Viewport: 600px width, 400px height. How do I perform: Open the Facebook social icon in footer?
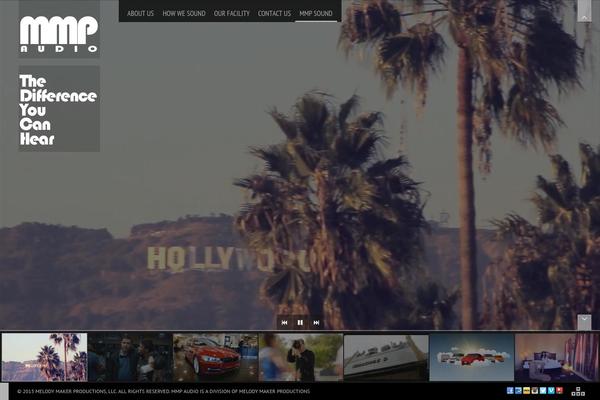[x=510, y=390]
